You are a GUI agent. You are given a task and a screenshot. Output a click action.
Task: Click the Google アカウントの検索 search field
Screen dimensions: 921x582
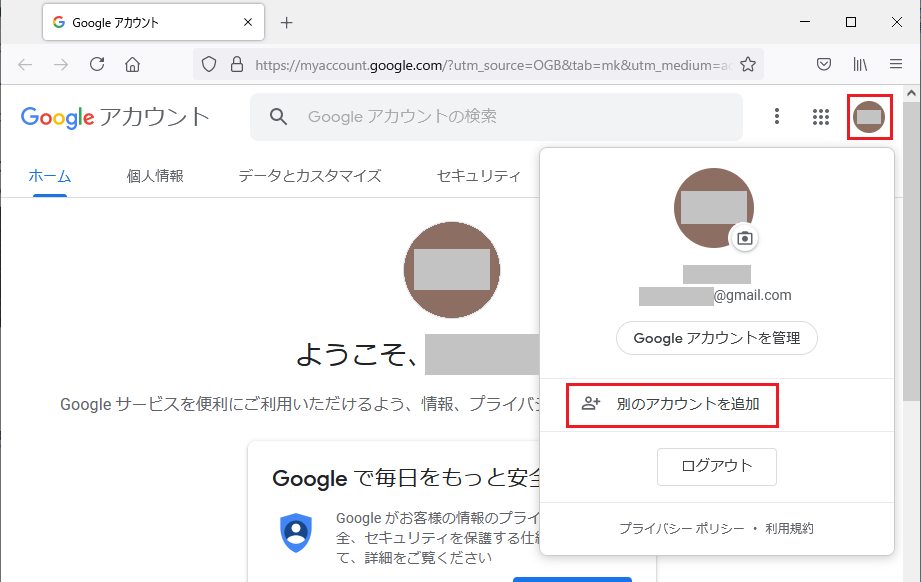tap(500, 117)
